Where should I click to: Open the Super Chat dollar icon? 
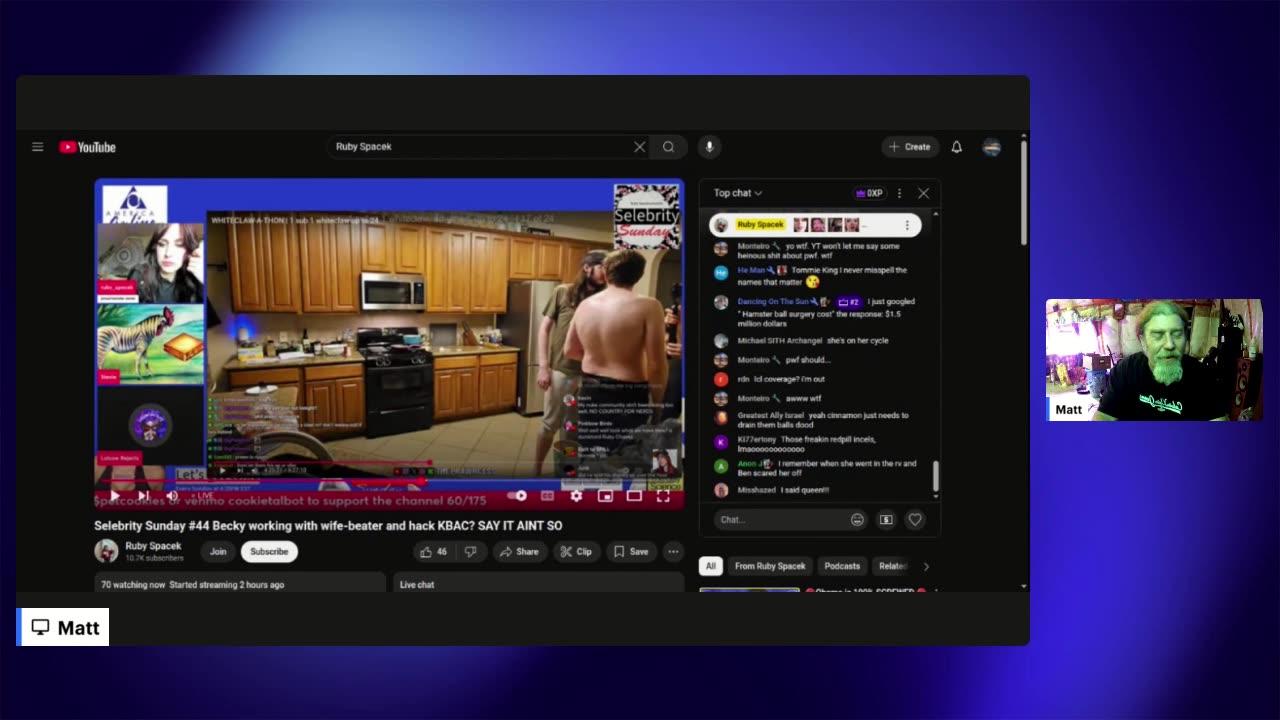pyautogui.click(x=886, y=519)
